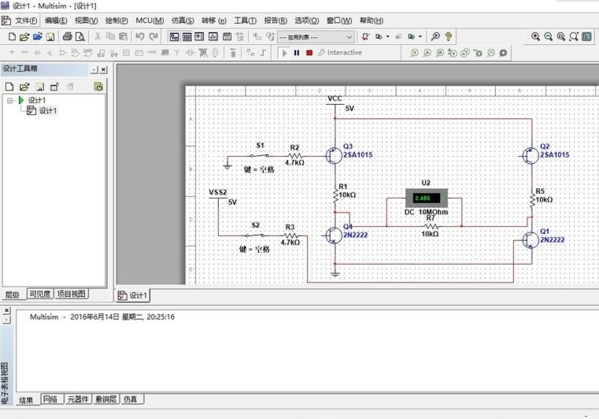Select the 设计1 sheet under the design tree
This screenshot has width=599, height=419.
42,111
